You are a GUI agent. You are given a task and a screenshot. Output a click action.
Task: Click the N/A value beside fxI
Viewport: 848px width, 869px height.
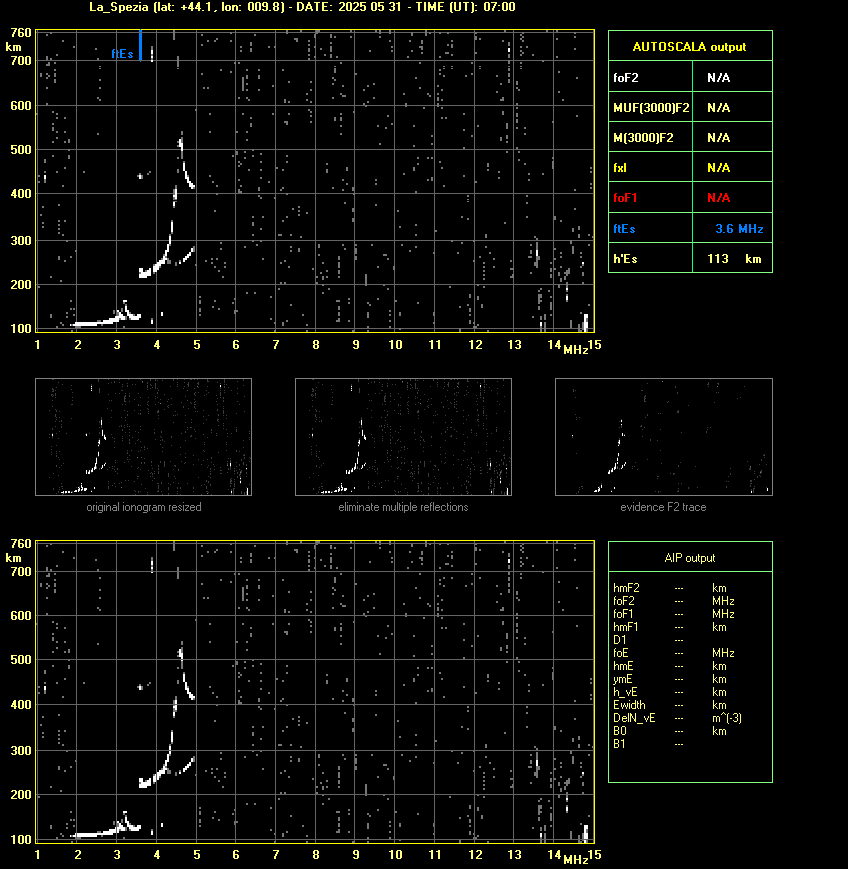(x=718, y=167)
